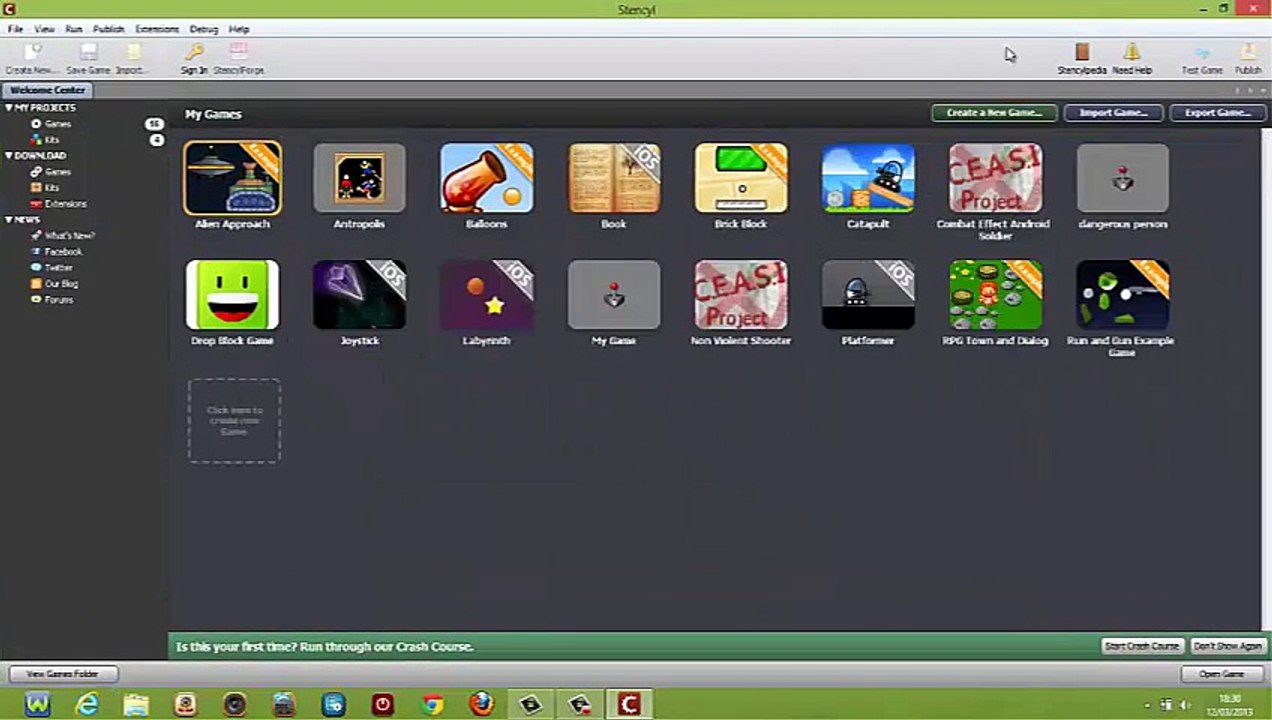Open the Facebook news link

[x=62, y=252]
